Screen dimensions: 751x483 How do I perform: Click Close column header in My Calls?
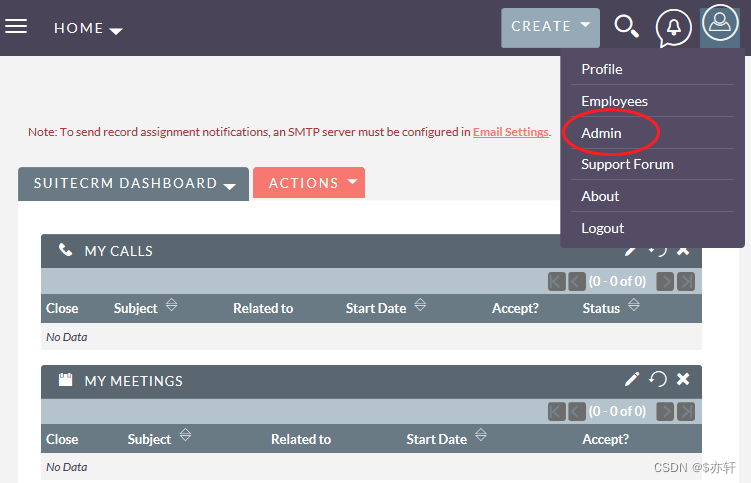point(62,308)
